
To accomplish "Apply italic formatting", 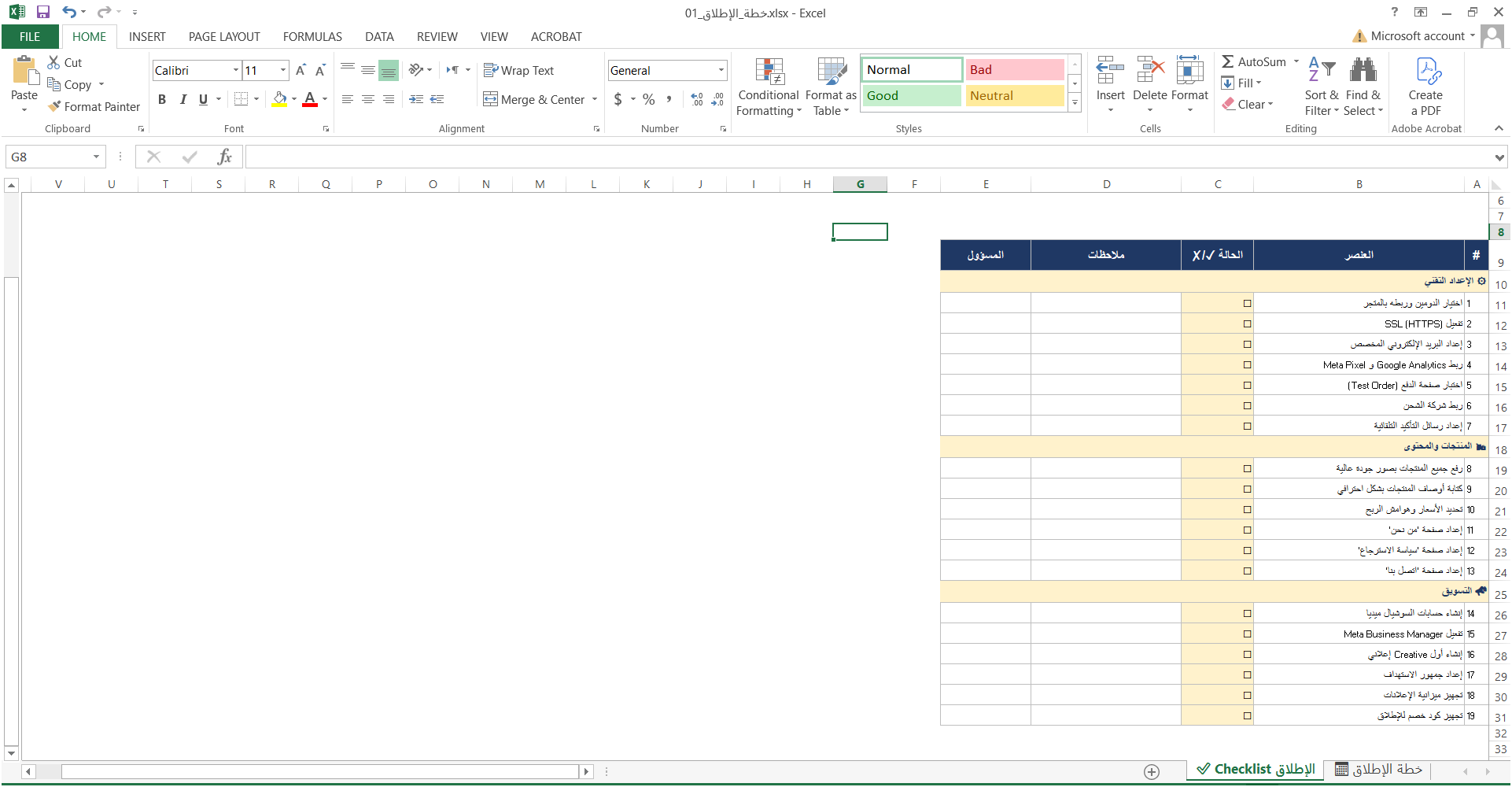I will coord(183,99).
